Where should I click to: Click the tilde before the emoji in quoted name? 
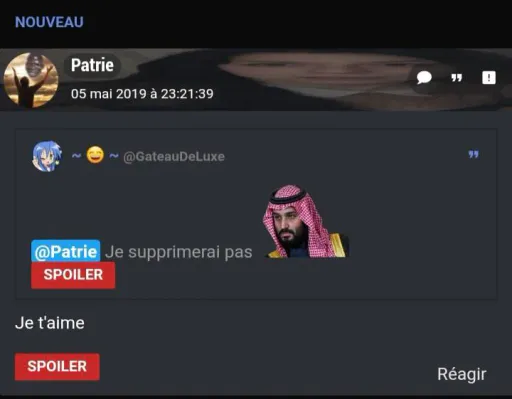click(x=76, y=155)
